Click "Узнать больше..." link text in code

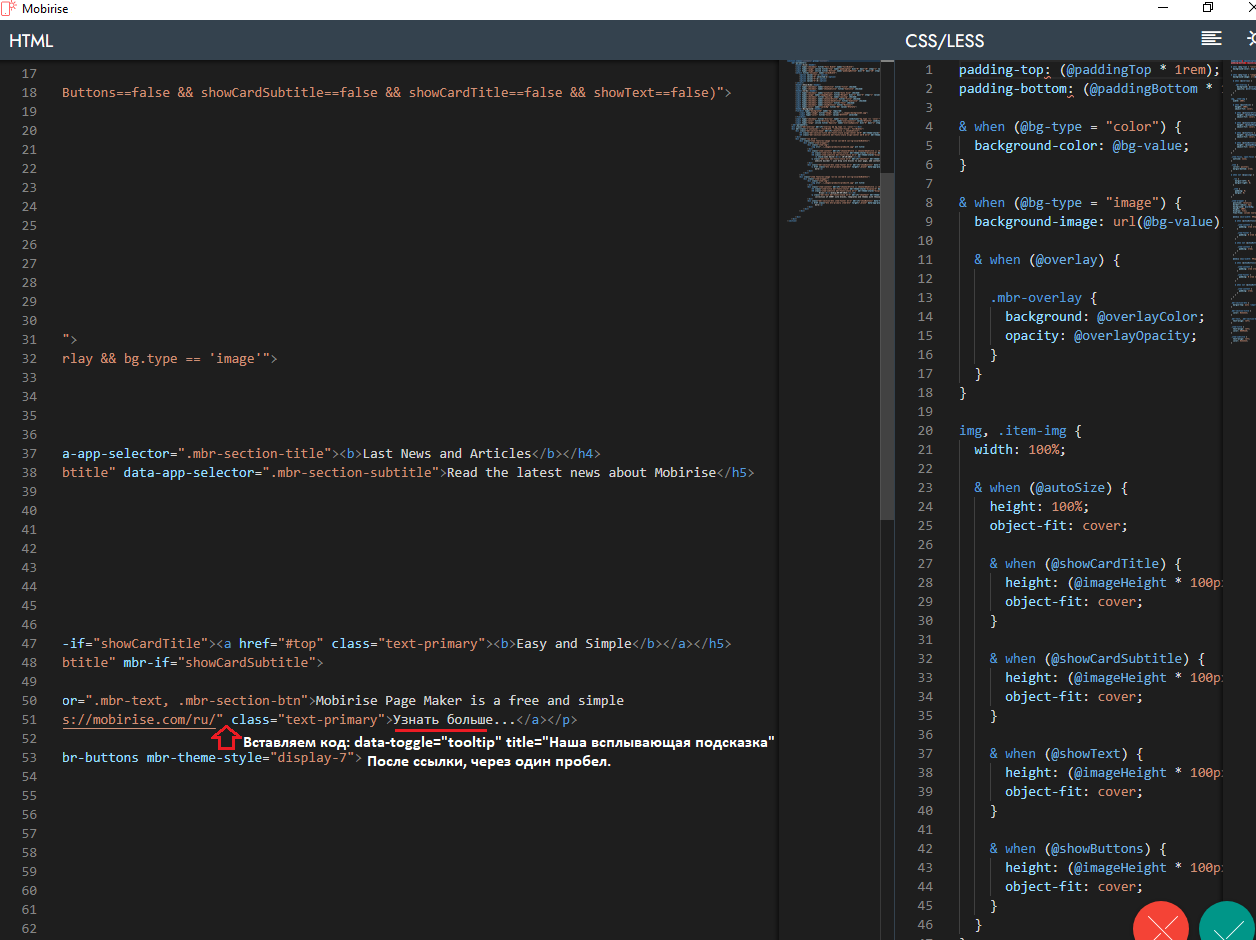click(x=452, y=720)
